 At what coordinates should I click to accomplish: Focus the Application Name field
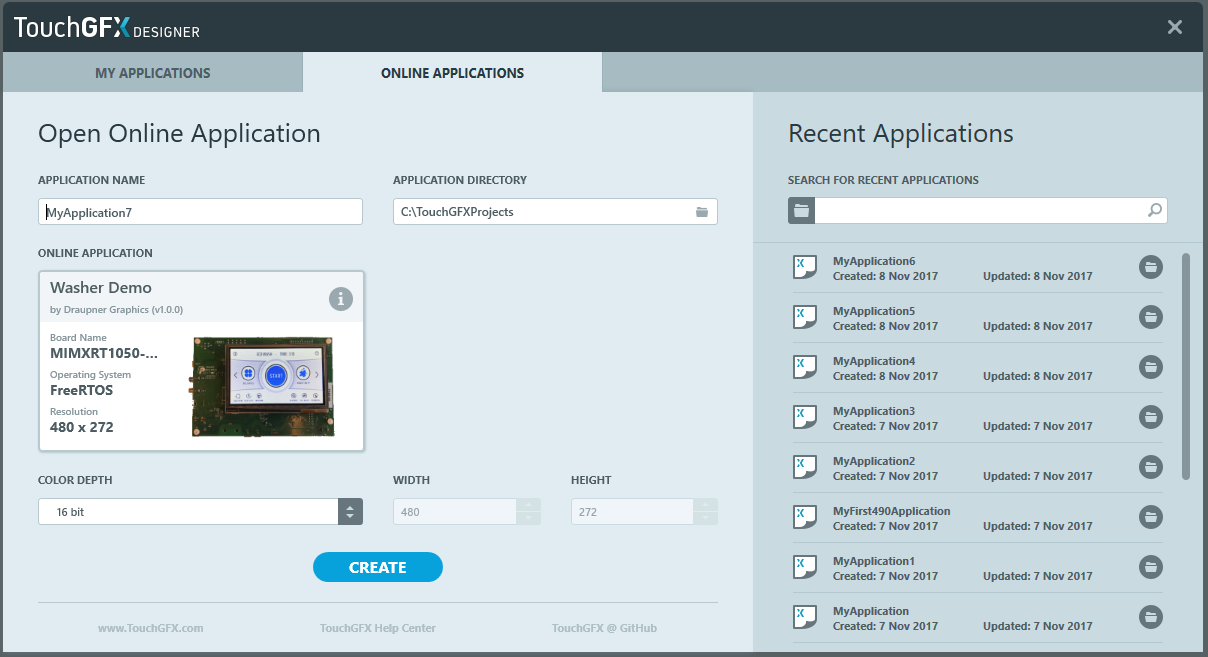tap(200, 212)
